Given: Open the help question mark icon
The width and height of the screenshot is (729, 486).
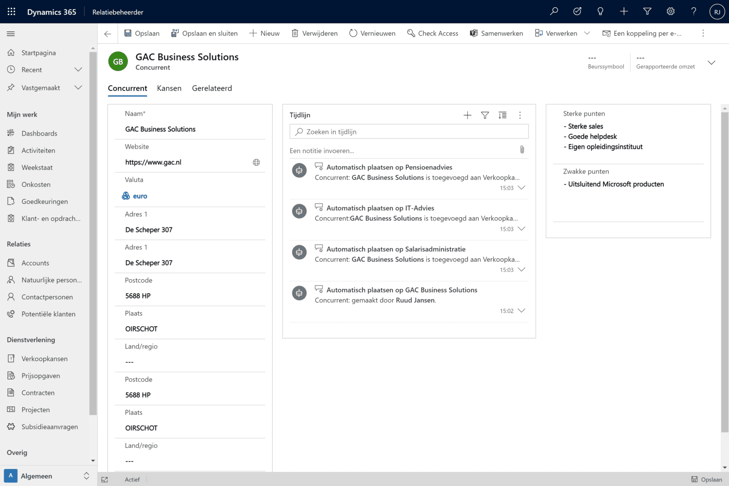Looking at the screenshot, I should [x=693, y=12].
